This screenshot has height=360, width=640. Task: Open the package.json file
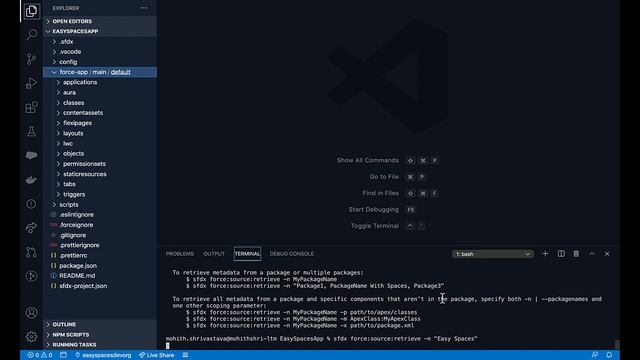click(x=100, y=266)
